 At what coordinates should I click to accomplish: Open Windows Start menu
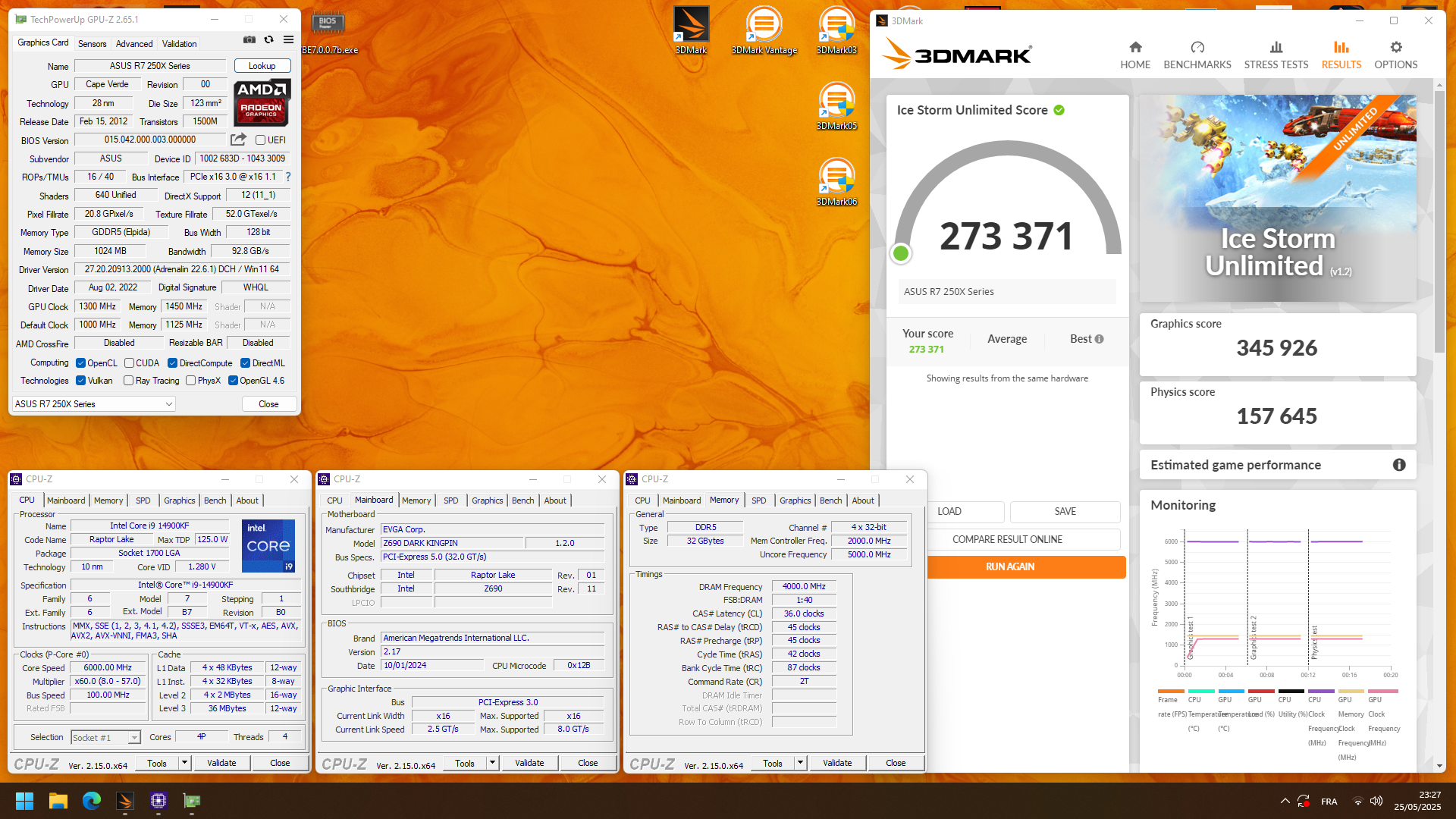pos(24,801)
